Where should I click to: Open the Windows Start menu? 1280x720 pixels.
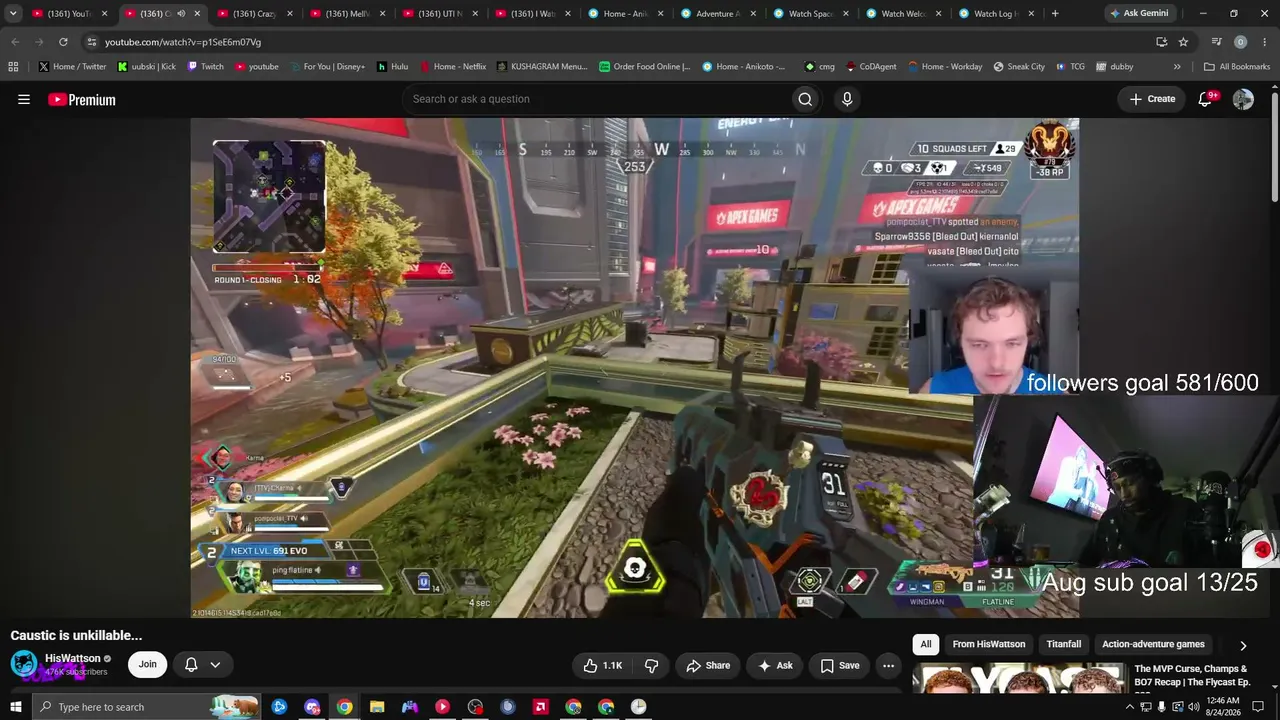point(16,707)
